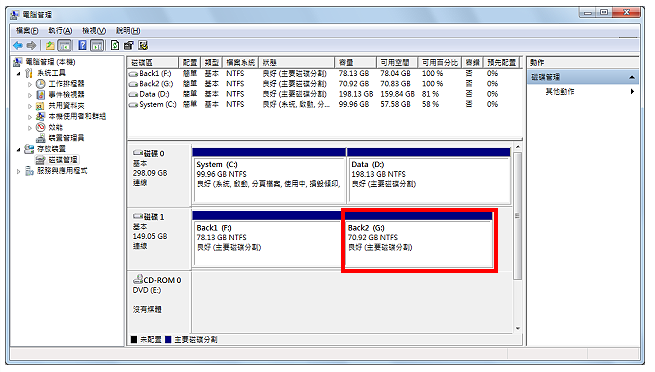
Task: Click the Forward arrow toolbar icon
Action: pos(32,46)
